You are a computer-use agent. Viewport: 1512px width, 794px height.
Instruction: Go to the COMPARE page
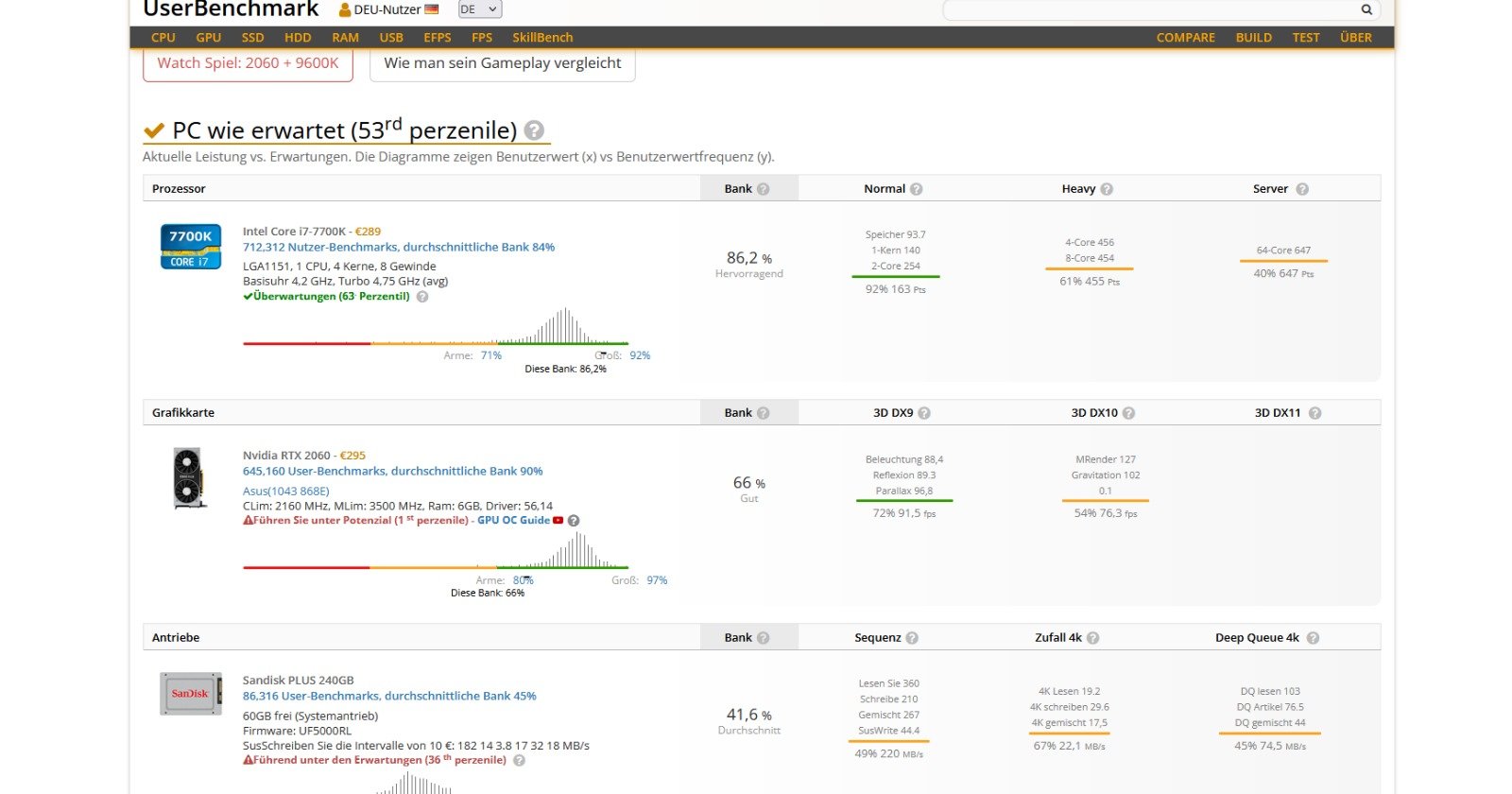pyautogui.click(x=1186, y=38)
